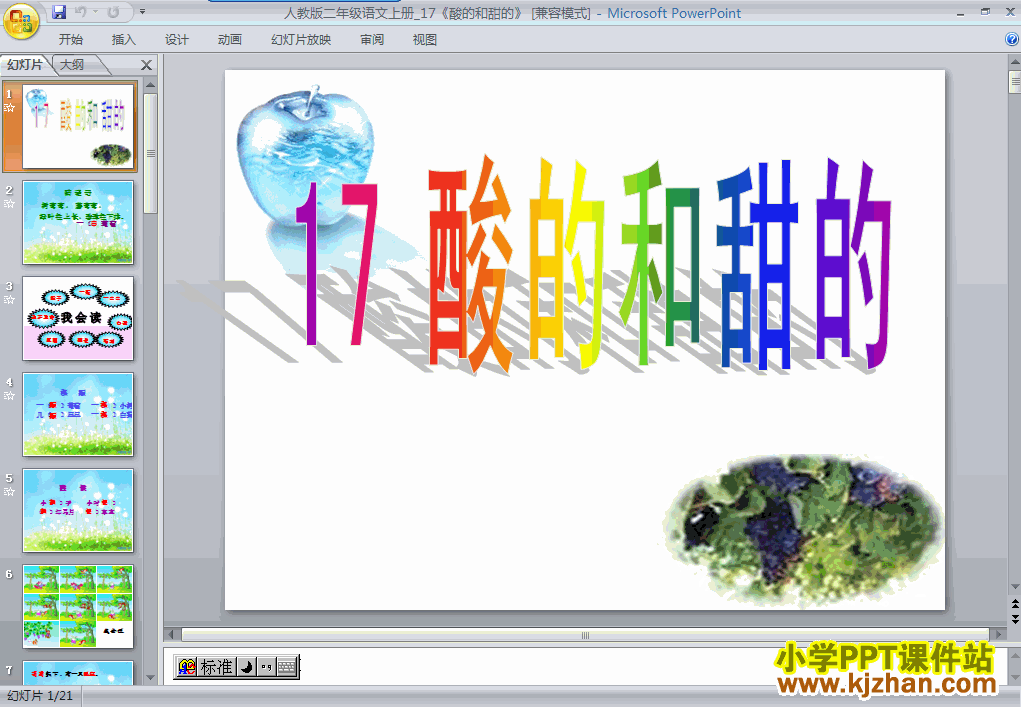This screenshot has width=1021, height=707.
Task: Minimize the PowerPoint window
Action: (960, 12)
